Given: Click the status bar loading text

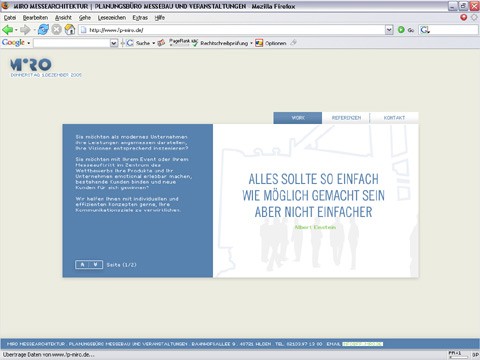Looking at the screenshot, I should pos(48,355).
